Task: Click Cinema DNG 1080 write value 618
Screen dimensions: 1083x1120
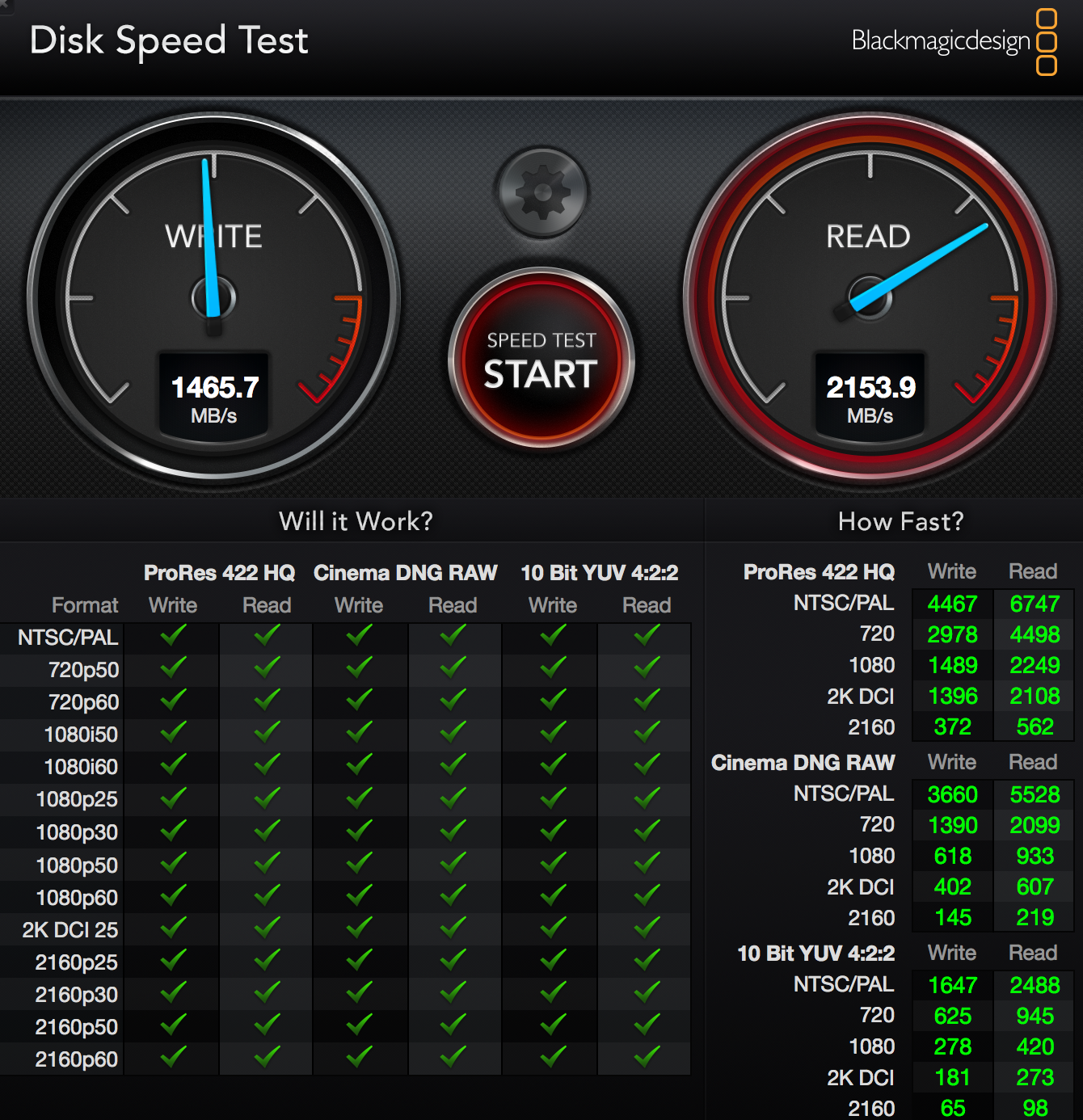Action: [952, 856]
